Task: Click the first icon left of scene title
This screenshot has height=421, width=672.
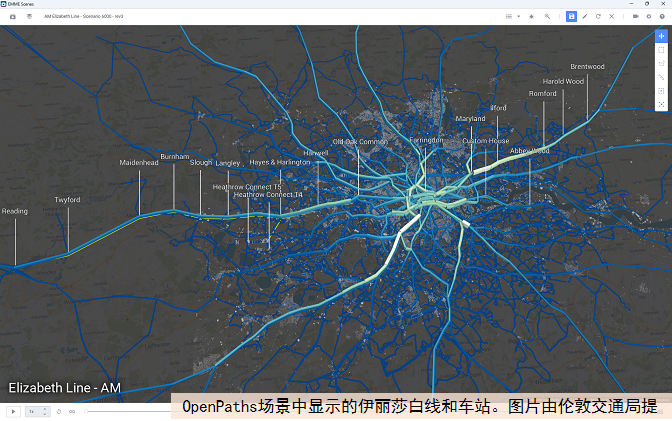Action: (x=13, y=16)
